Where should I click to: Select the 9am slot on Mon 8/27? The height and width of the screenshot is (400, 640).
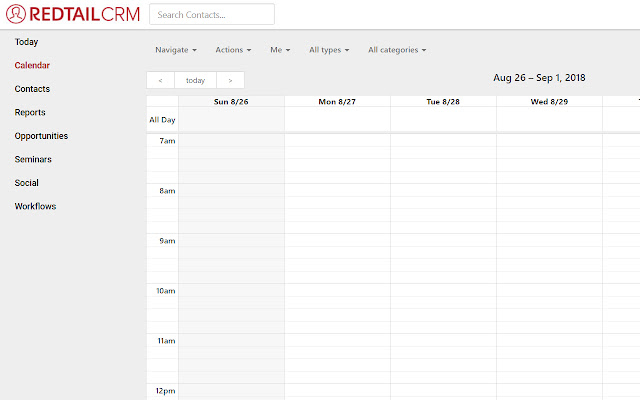[x=337, y=240]
